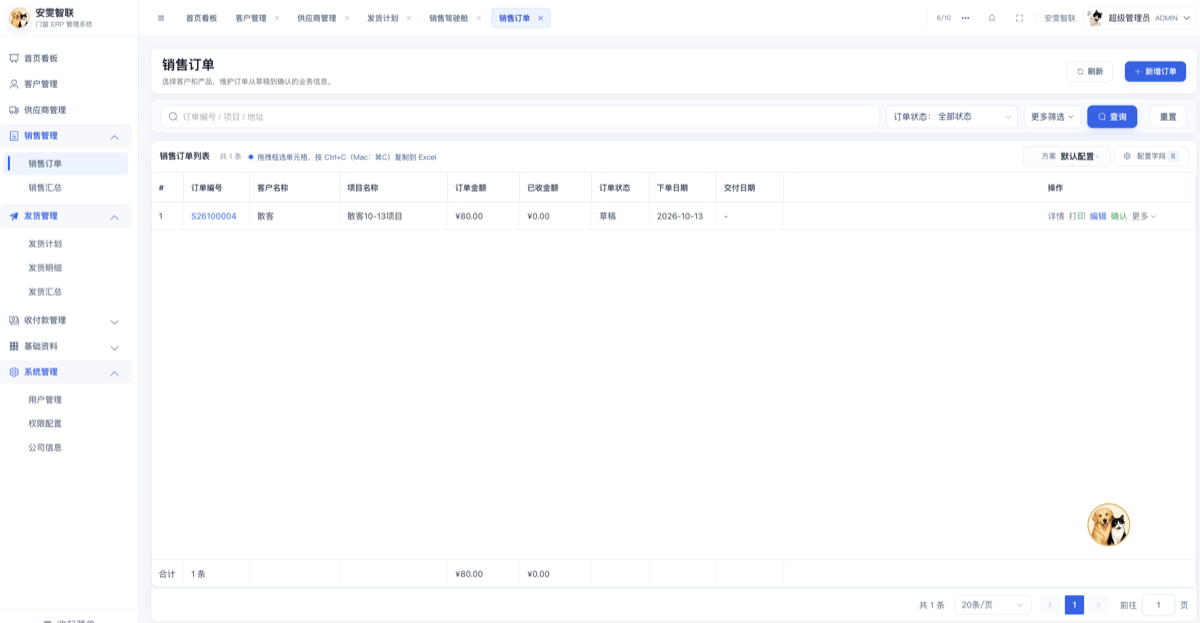Collapse the 销售管理 menu group
The width and height of the screenshot is (1200, 623).
coord(114,137)
